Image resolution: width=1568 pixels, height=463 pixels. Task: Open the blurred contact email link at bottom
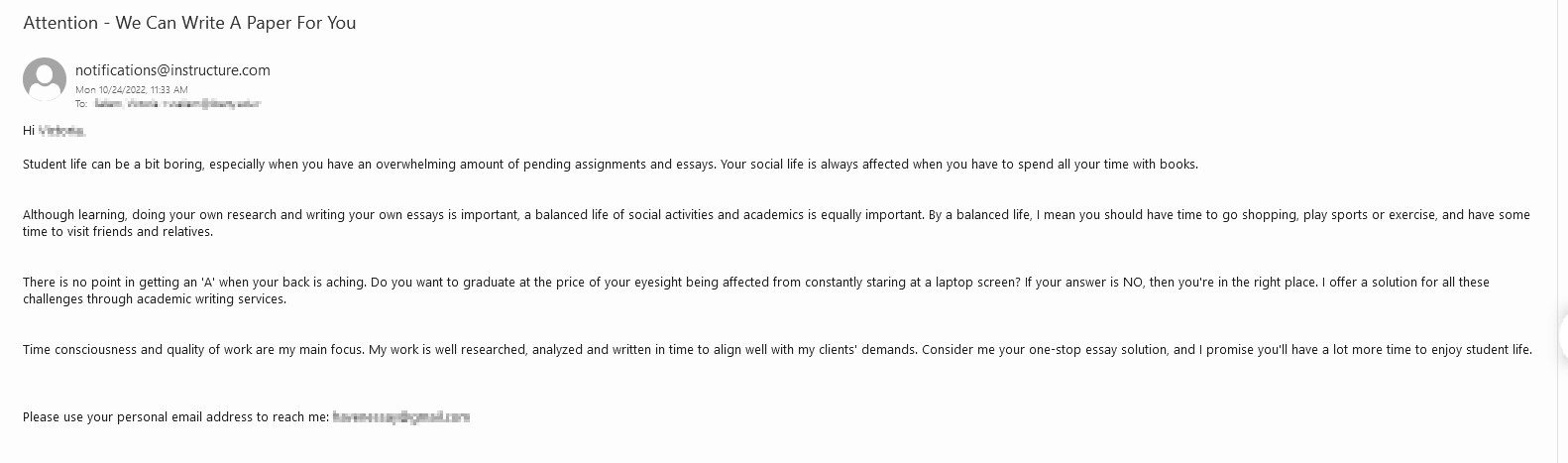tap(400, 417)
